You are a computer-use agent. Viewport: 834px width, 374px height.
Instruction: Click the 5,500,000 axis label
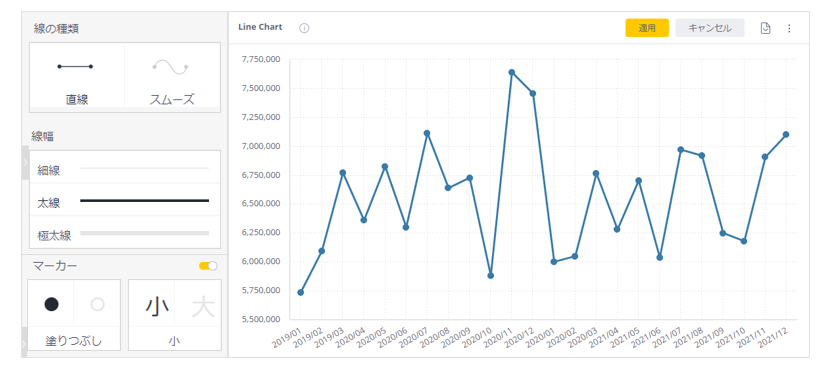[261, 319]
